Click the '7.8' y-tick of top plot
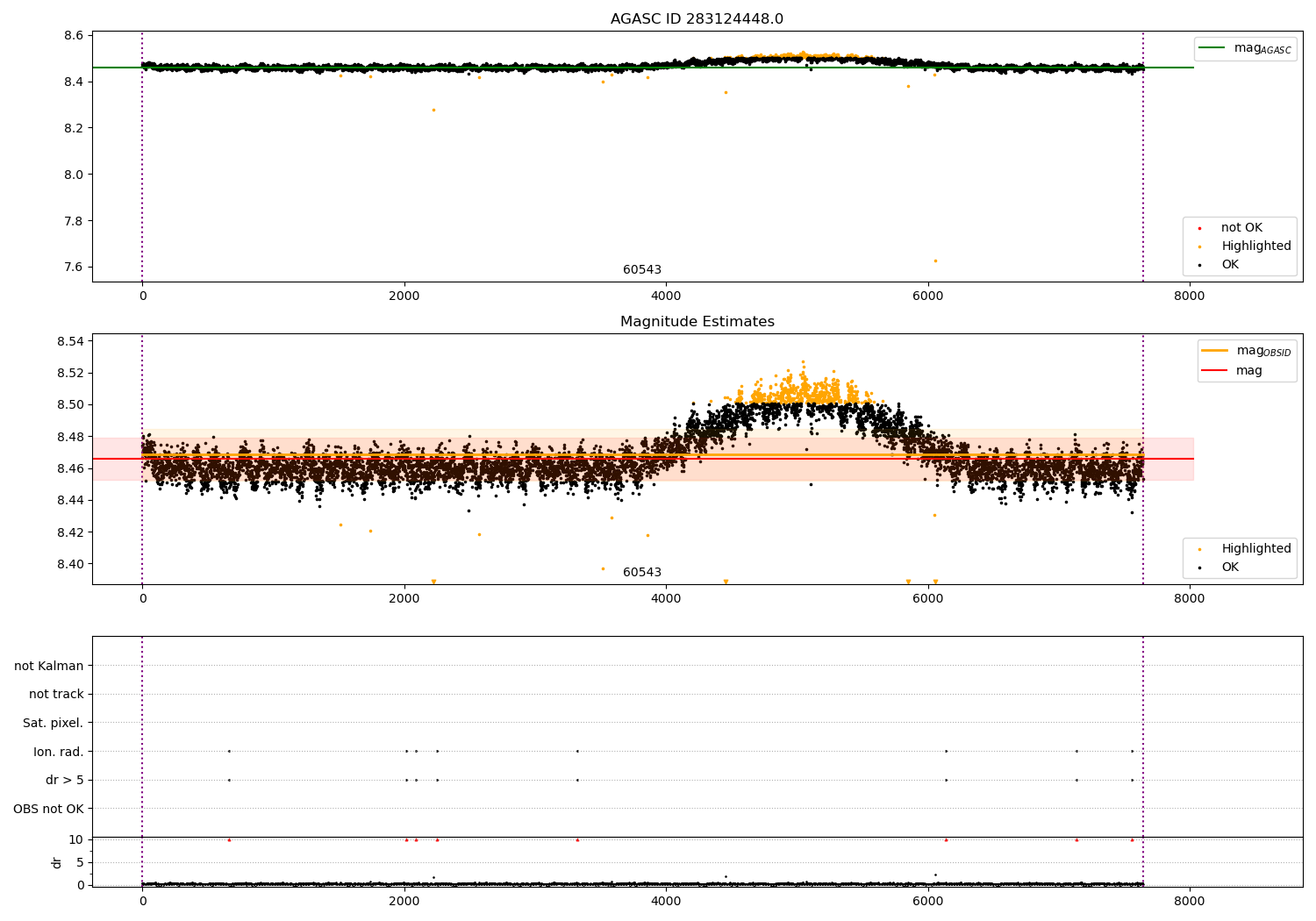The height and width of the screenshot is (921, 1316). click(x=74, y=221)
